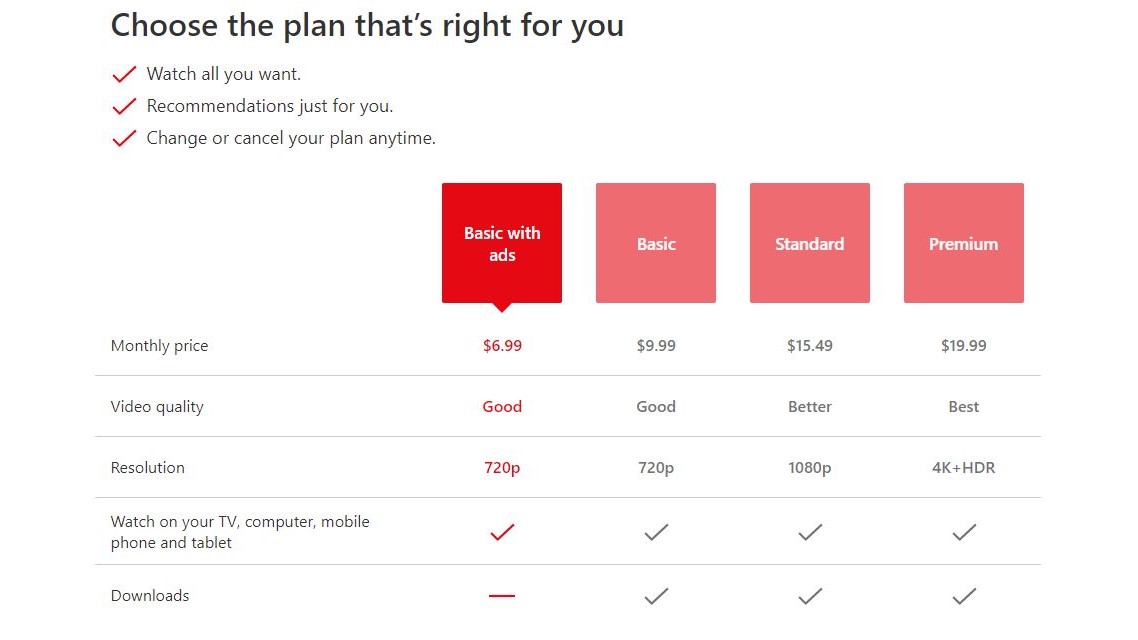Click the red device-support checkmark under Basic with ads
Screen dimensions: 1138x640
coord(502,532)
